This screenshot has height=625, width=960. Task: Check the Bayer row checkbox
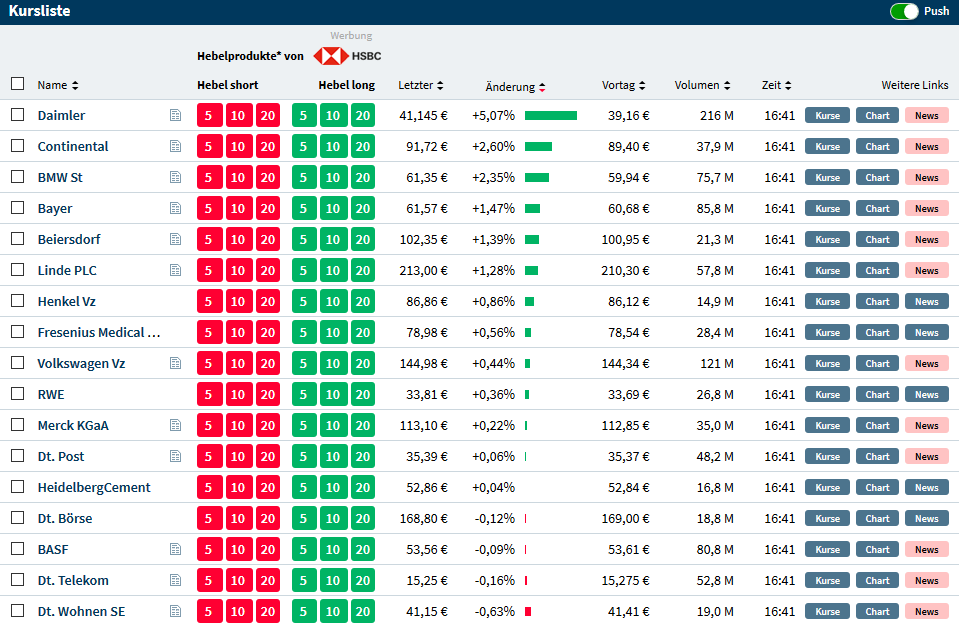click(x=18, y=208)
